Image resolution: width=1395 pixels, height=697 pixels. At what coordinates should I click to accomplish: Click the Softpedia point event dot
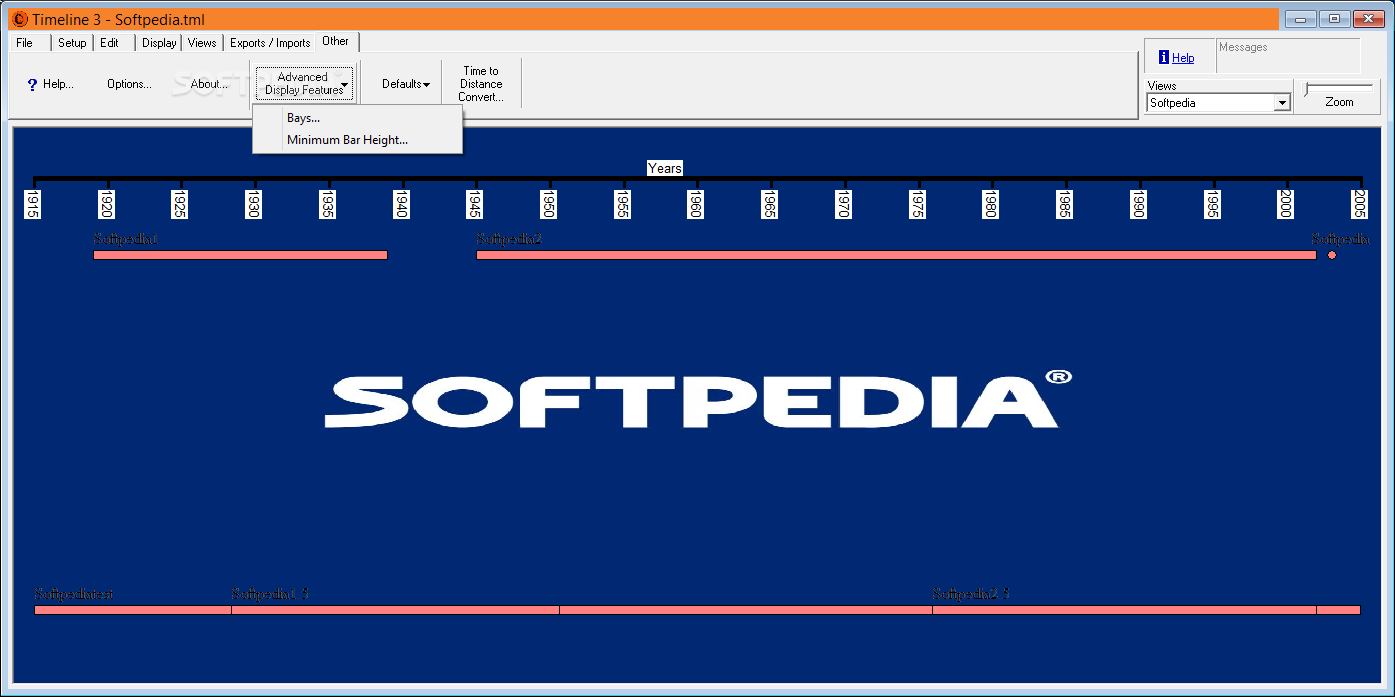coord(1332,255)
